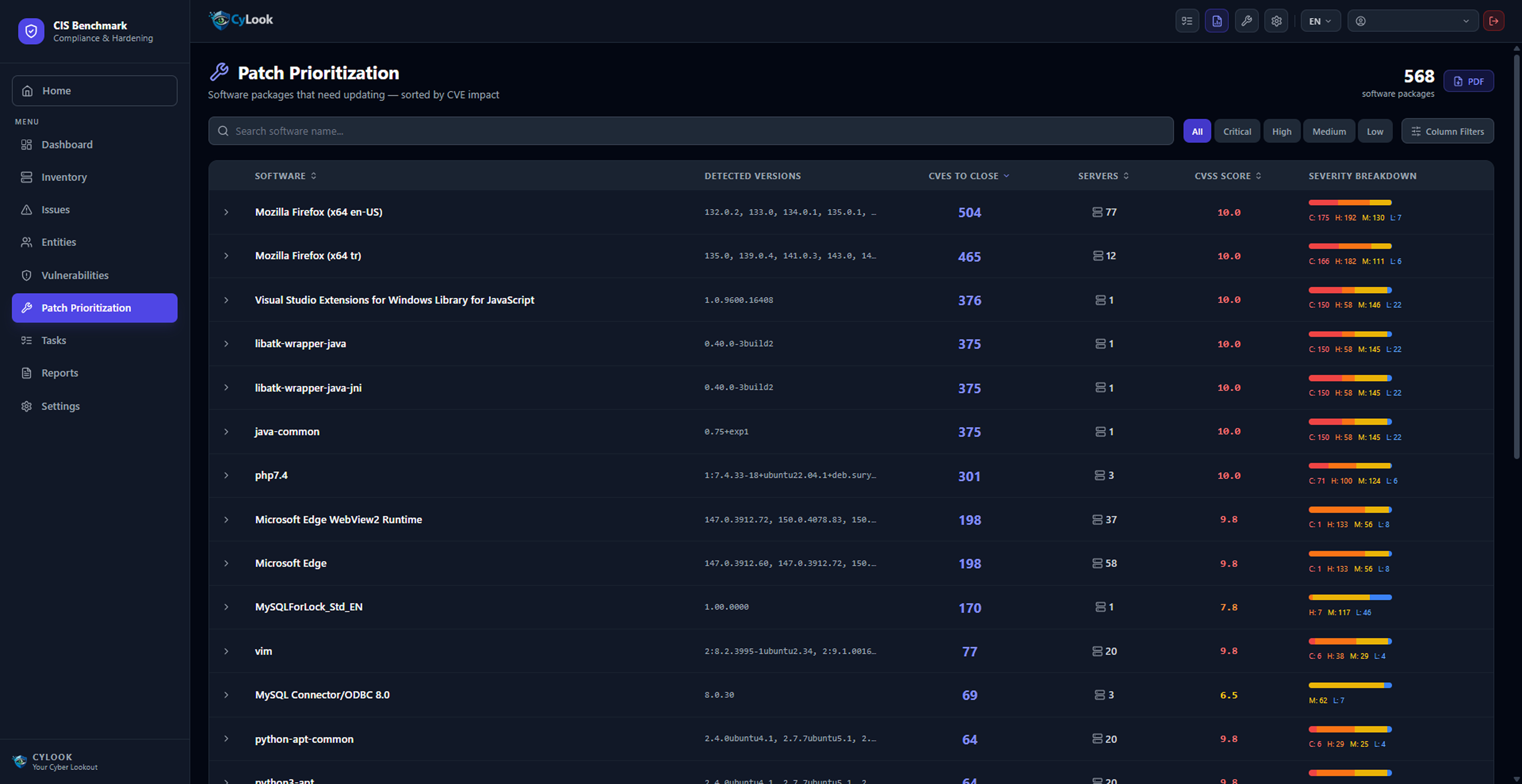This screenshot has width=1522, height=784.
Task: Sort by CVEs to Close column
Action: [x=969, y=176]
